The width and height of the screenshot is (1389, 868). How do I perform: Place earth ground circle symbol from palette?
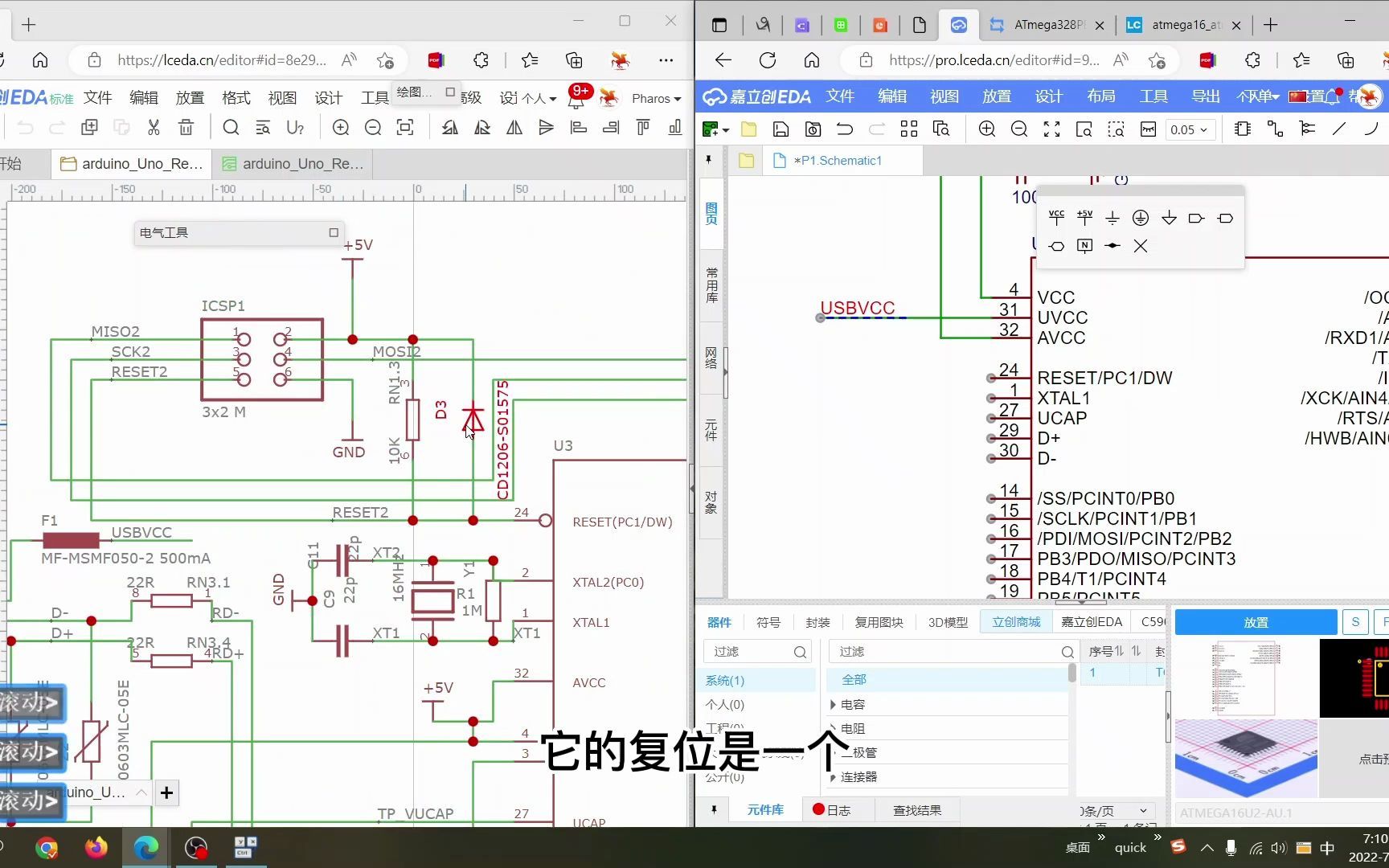1141,218
